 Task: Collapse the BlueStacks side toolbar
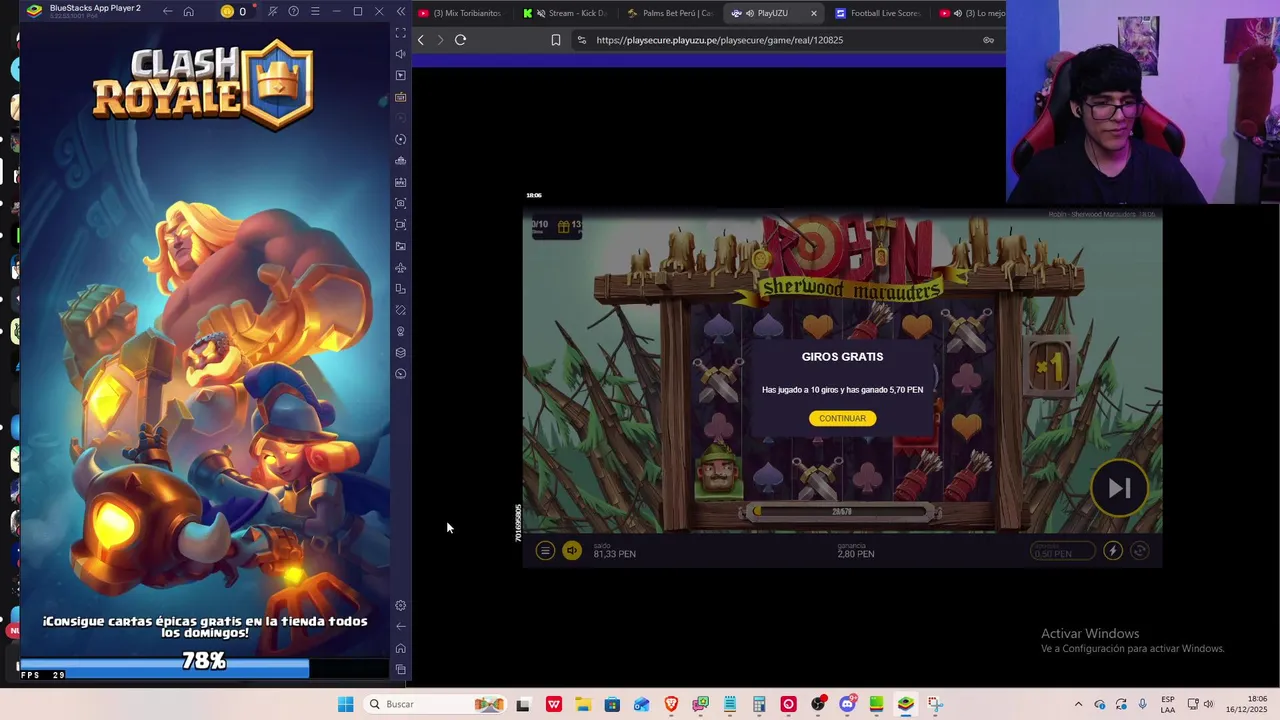(401, 11)
